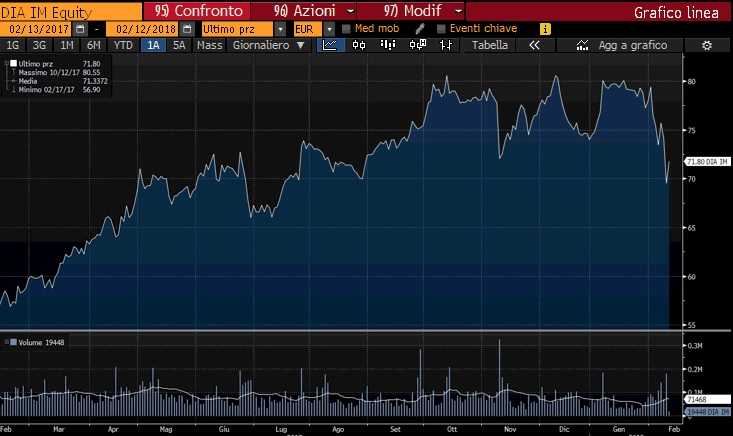Select the line chart icon
733x436 pixels.
point(330,45)
